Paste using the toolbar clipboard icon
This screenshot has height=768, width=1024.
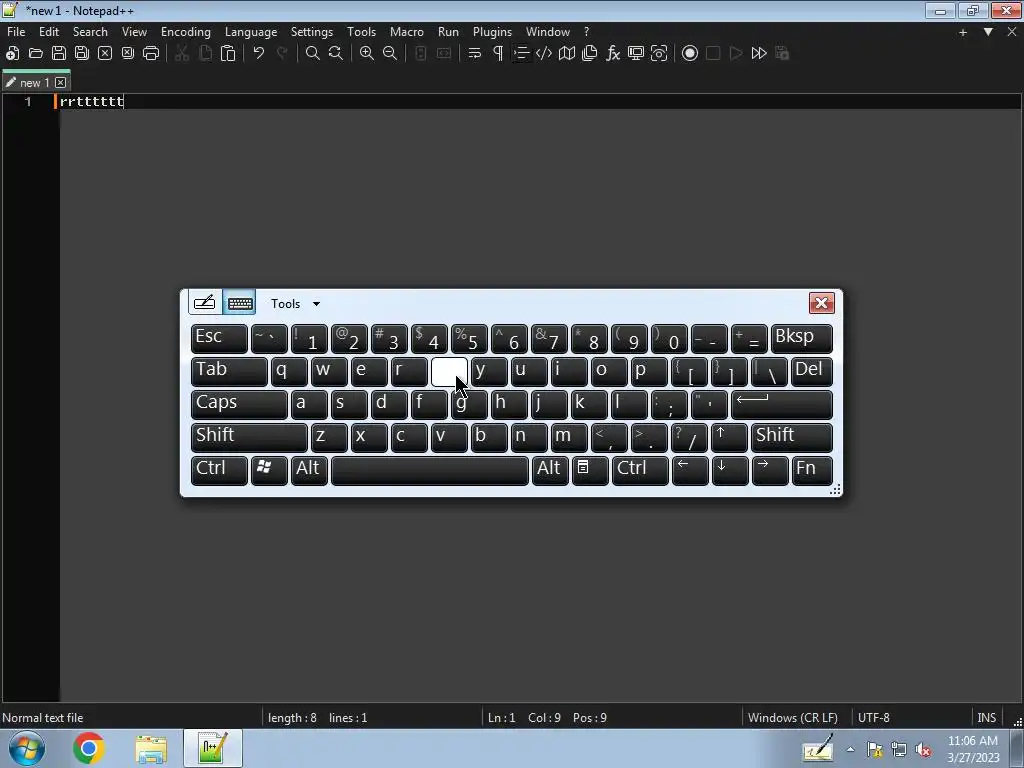pyautogui.click(x=228, y=54)
